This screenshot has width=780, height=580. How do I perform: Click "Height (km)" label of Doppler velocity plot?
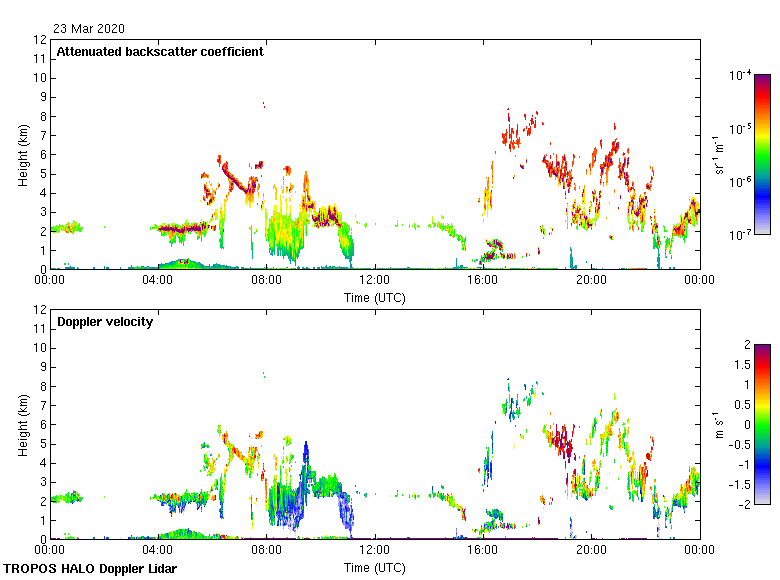(x=22, y=424)
